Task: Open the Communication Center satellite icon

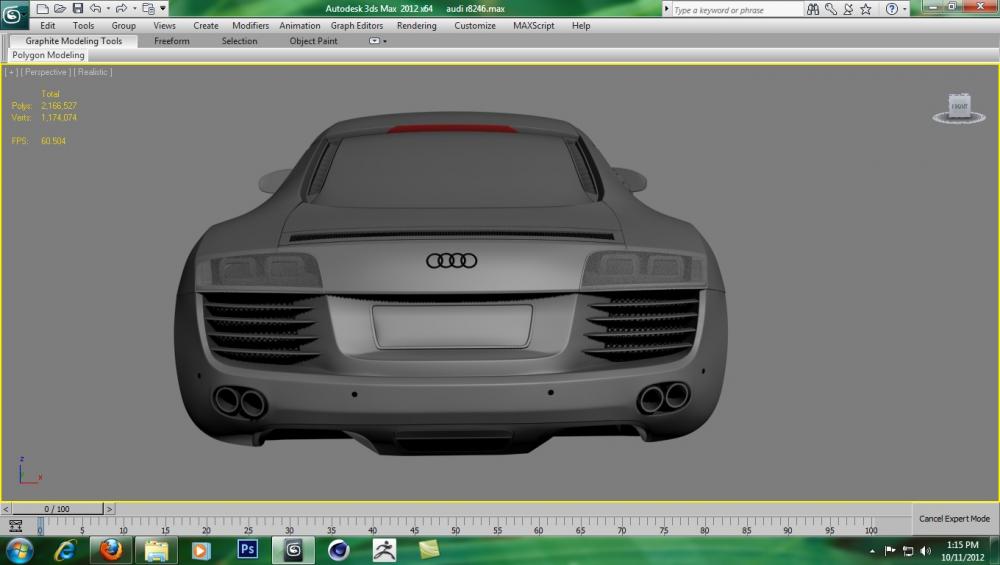Action: [x=848, y=9]
